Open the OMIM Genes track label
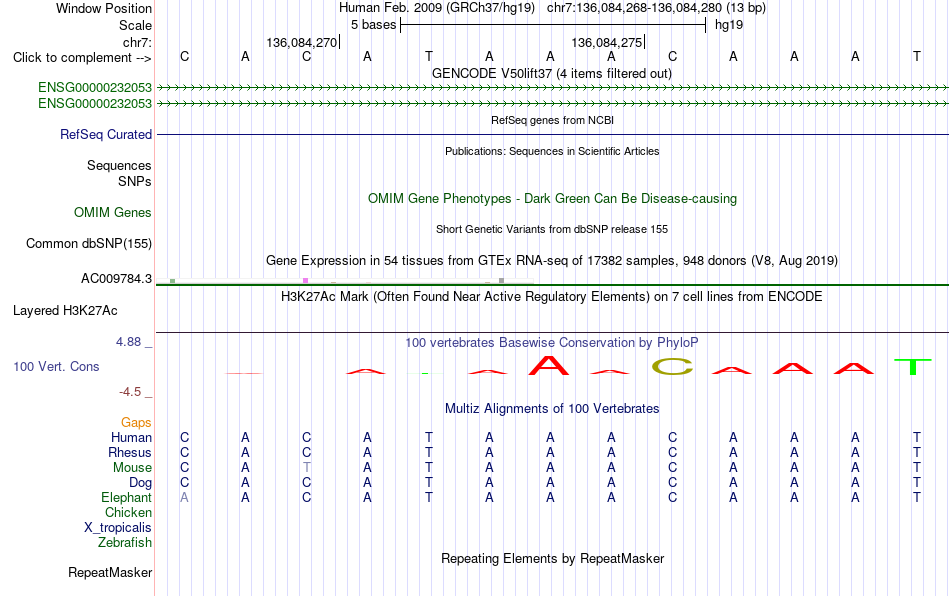950x596 pixels. pyautogui.click(x=112, y=213)
